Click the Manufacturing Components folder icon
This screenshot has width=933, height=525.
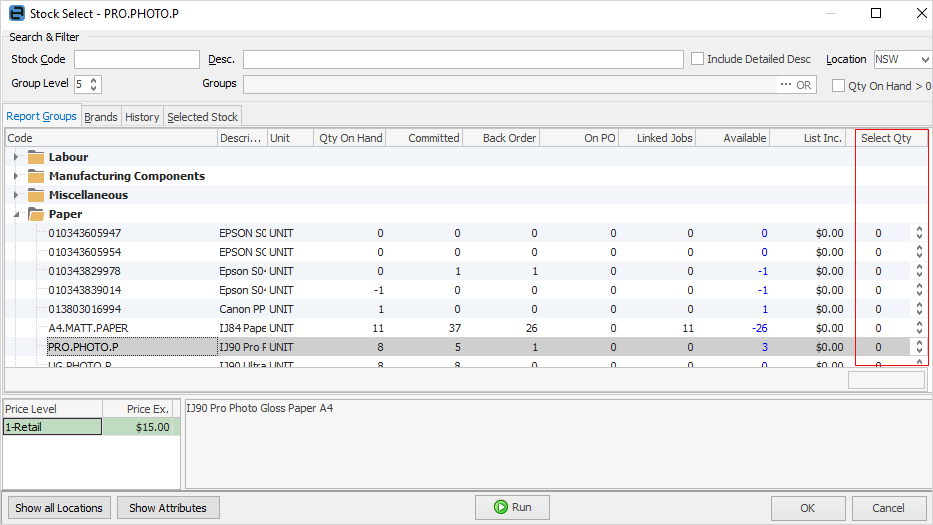click(x=36, y=176)
